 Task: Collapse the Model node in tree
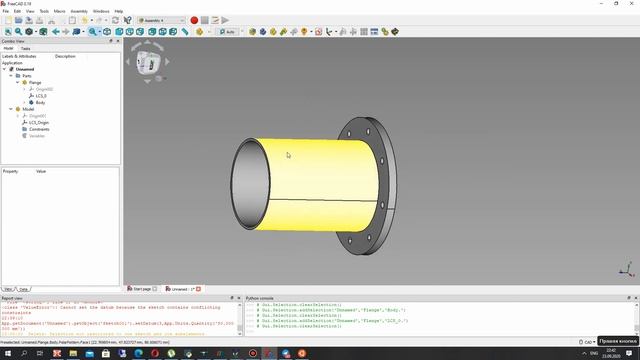tap(11, 109)
